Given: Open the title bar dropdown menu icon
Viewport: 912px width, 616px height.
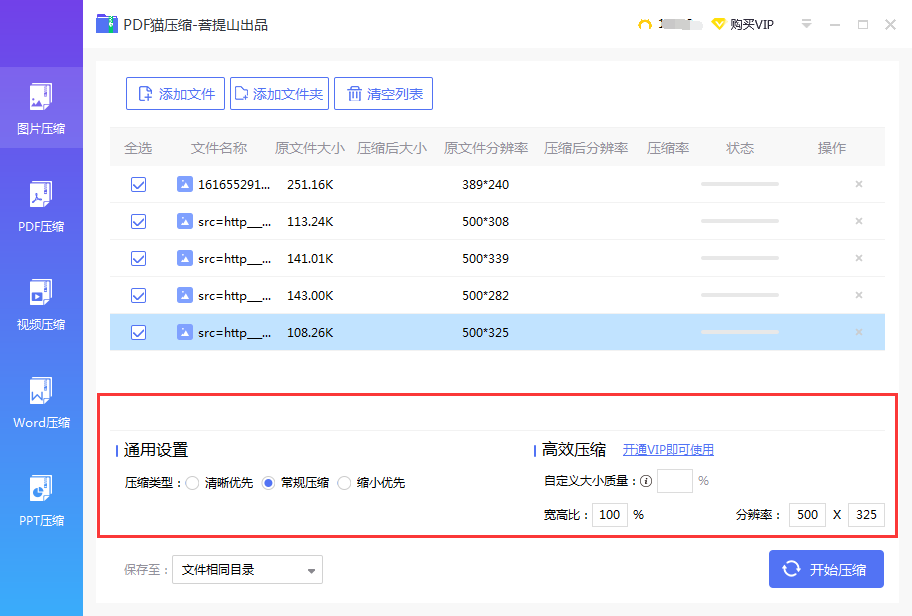Looking at the screenshot, I should pyautogui.click(x=806, y=24).
